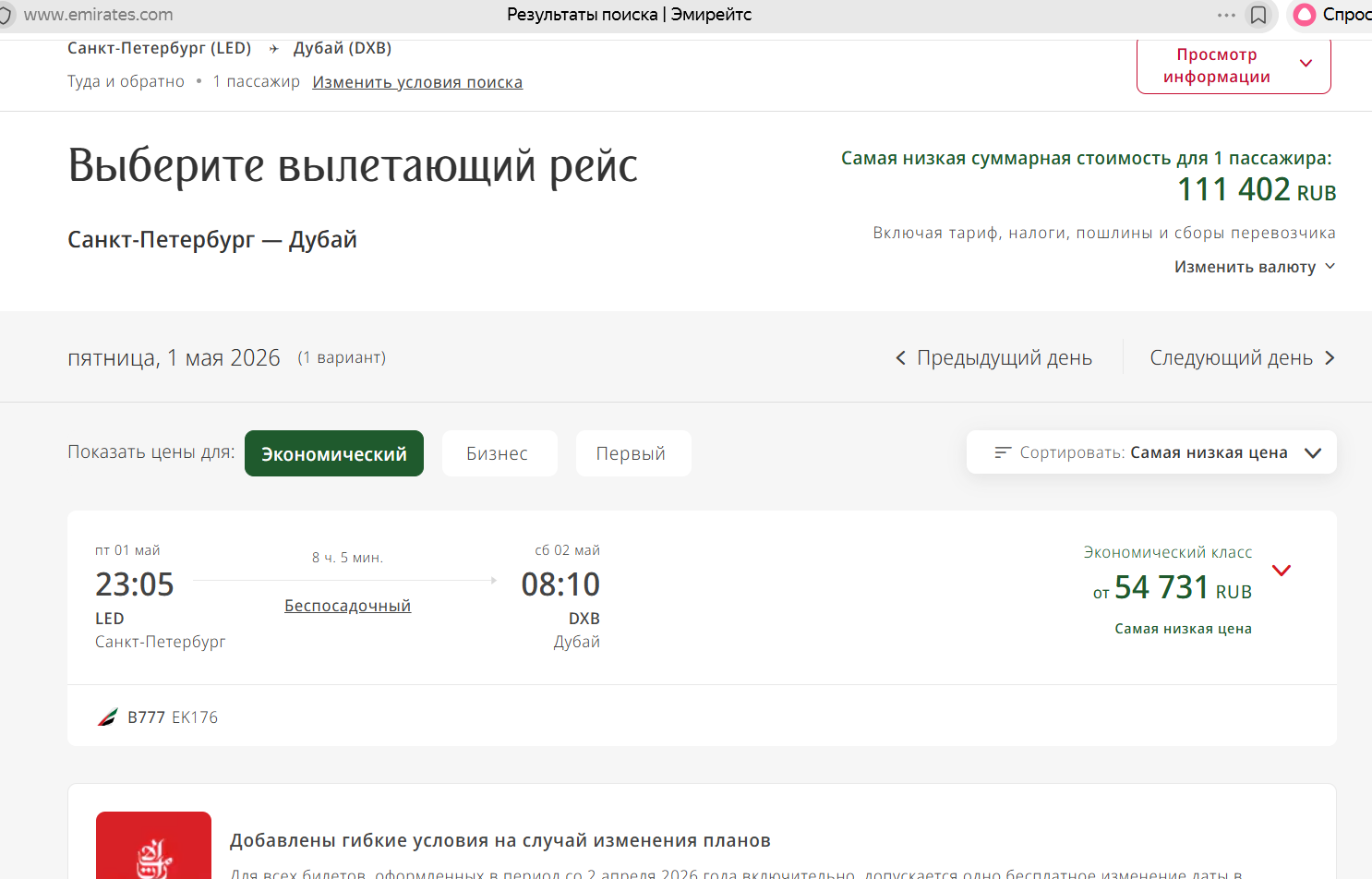Click the left chevron for previous day
Viewport: 1372px width, 879px height.
(x=900, y=358)
